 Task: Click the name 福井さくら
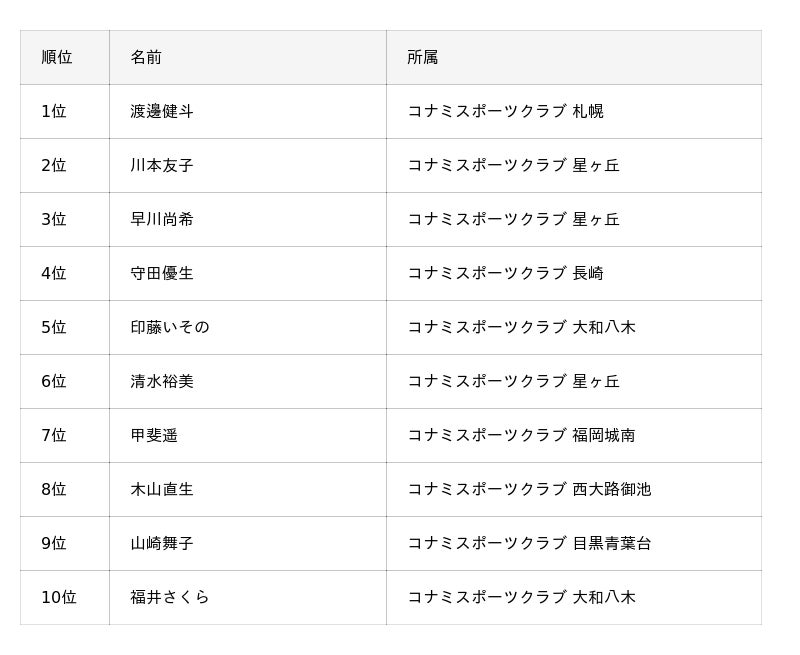170,598
